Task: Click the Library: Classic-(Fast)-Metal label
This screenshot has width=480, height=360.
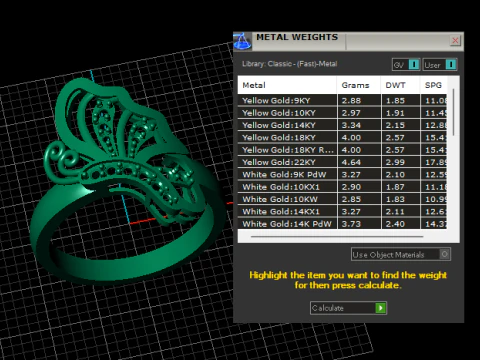Action: (x=289, y=64)
